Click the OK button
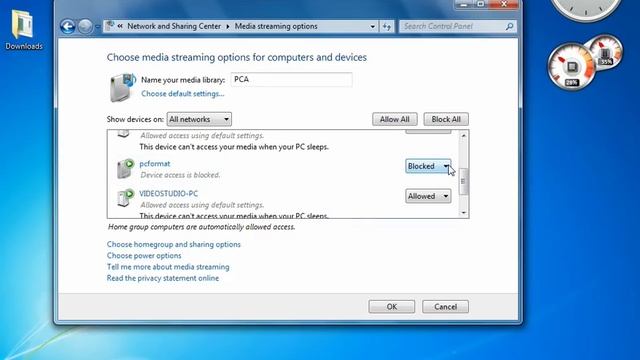 pyautogui.click(x=391, y=307)
